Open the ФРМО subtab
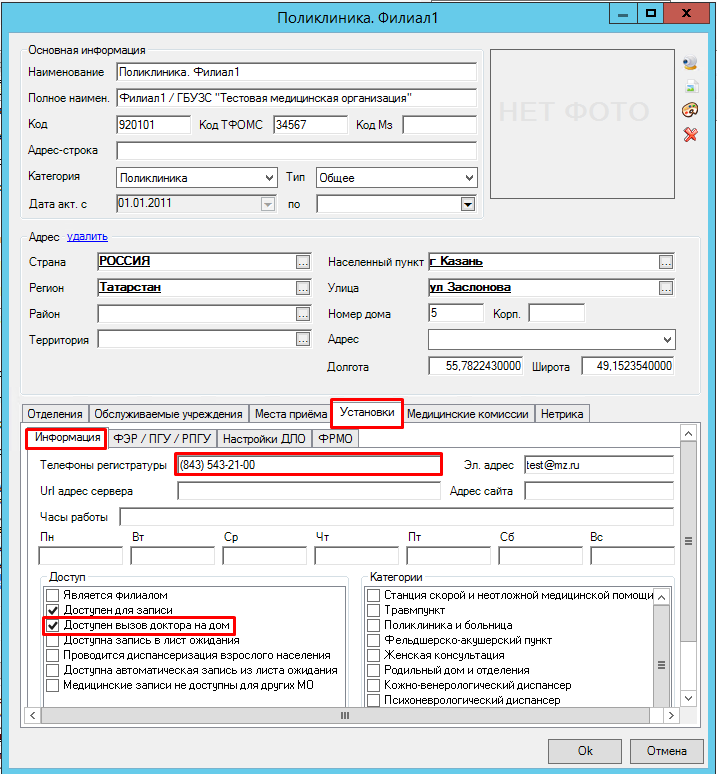The width and height of the screenshot is (717, 774). point(335,439)
